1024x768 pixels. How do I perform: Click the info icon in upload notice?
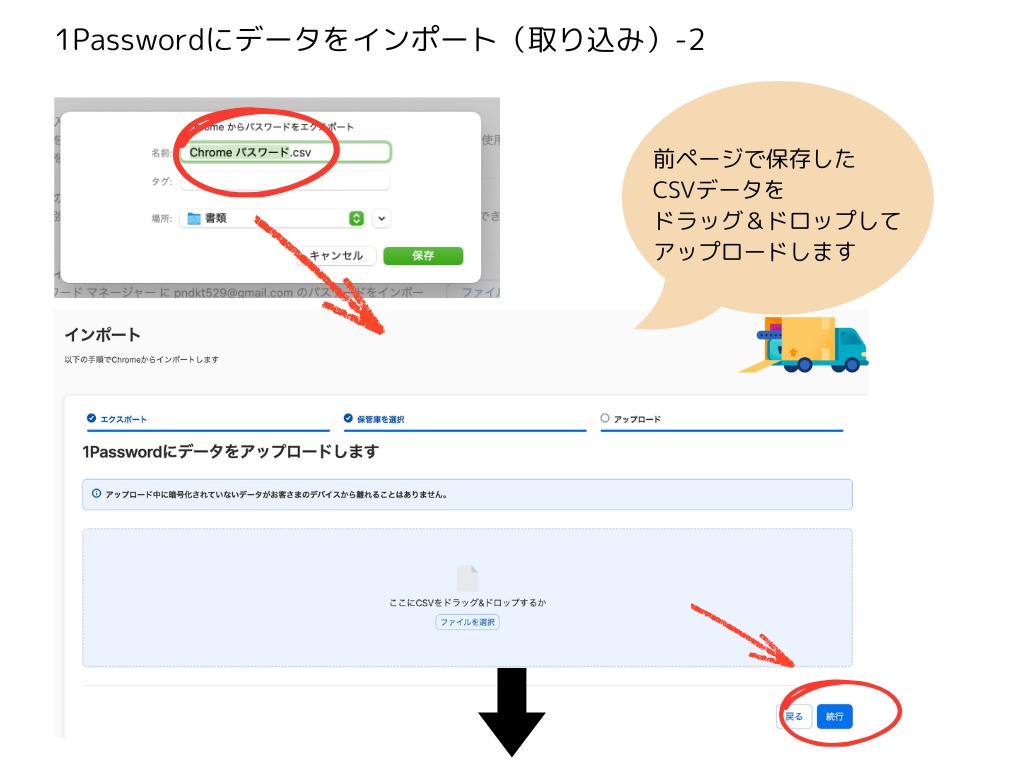click(97, 494)
